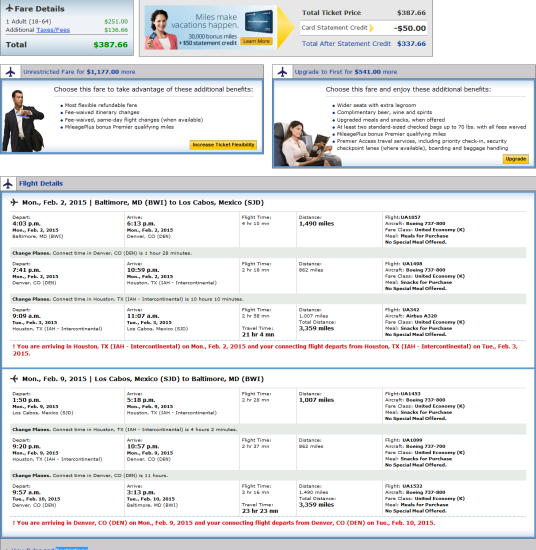Click the airplane icon on Unrestricted Fare header
The height and width of the screenshot is (550, 536).
click(11, 72)
